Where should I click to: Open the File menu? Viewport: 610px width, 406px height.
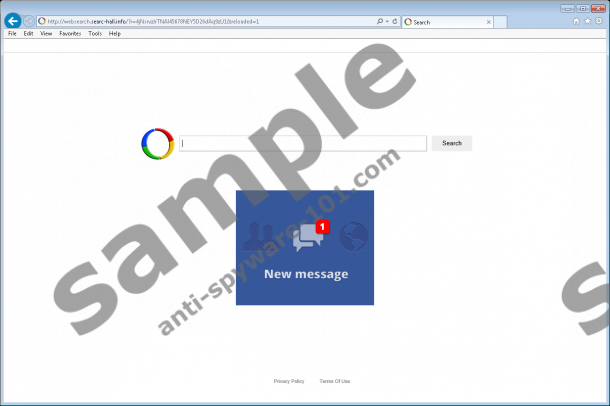(13, 33)
